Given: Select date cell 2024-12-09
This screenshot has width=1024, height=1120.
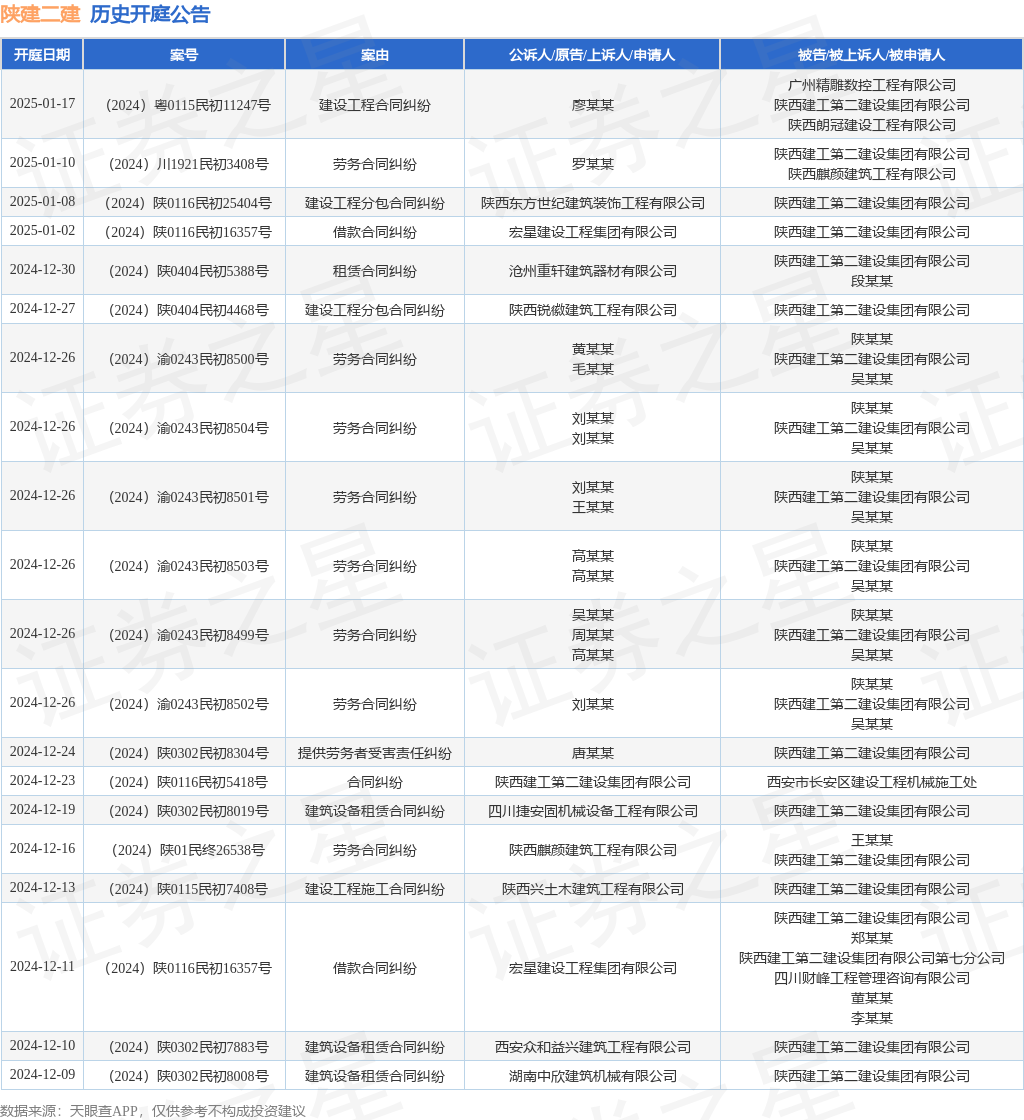Looking at the screenshot, I should point(42,1075).
